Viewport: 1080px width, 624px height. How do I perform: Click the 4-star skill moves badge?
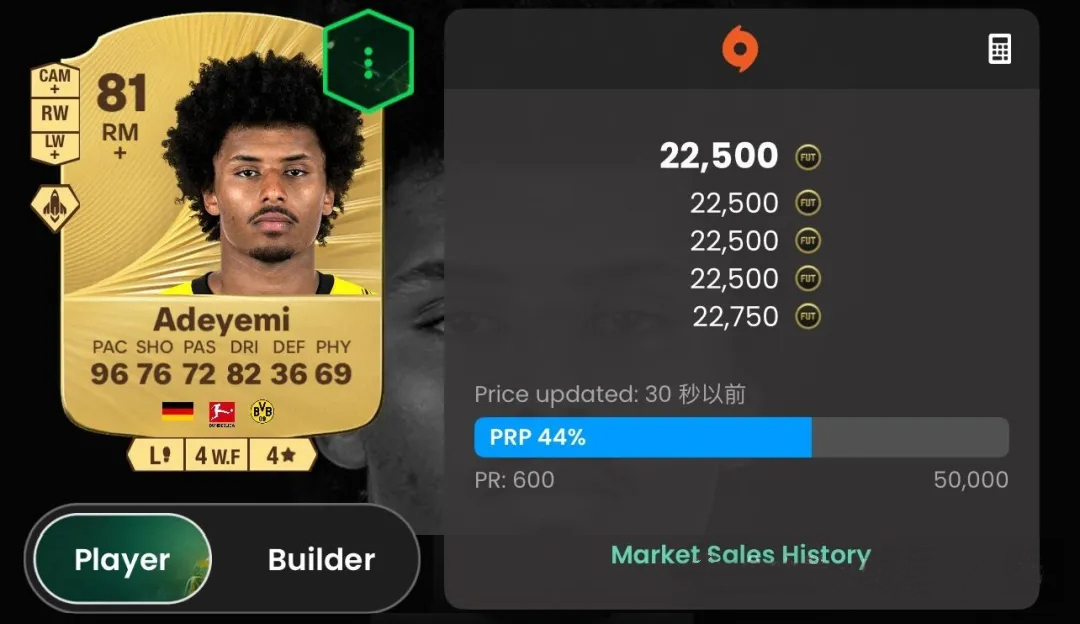(282, 455)
